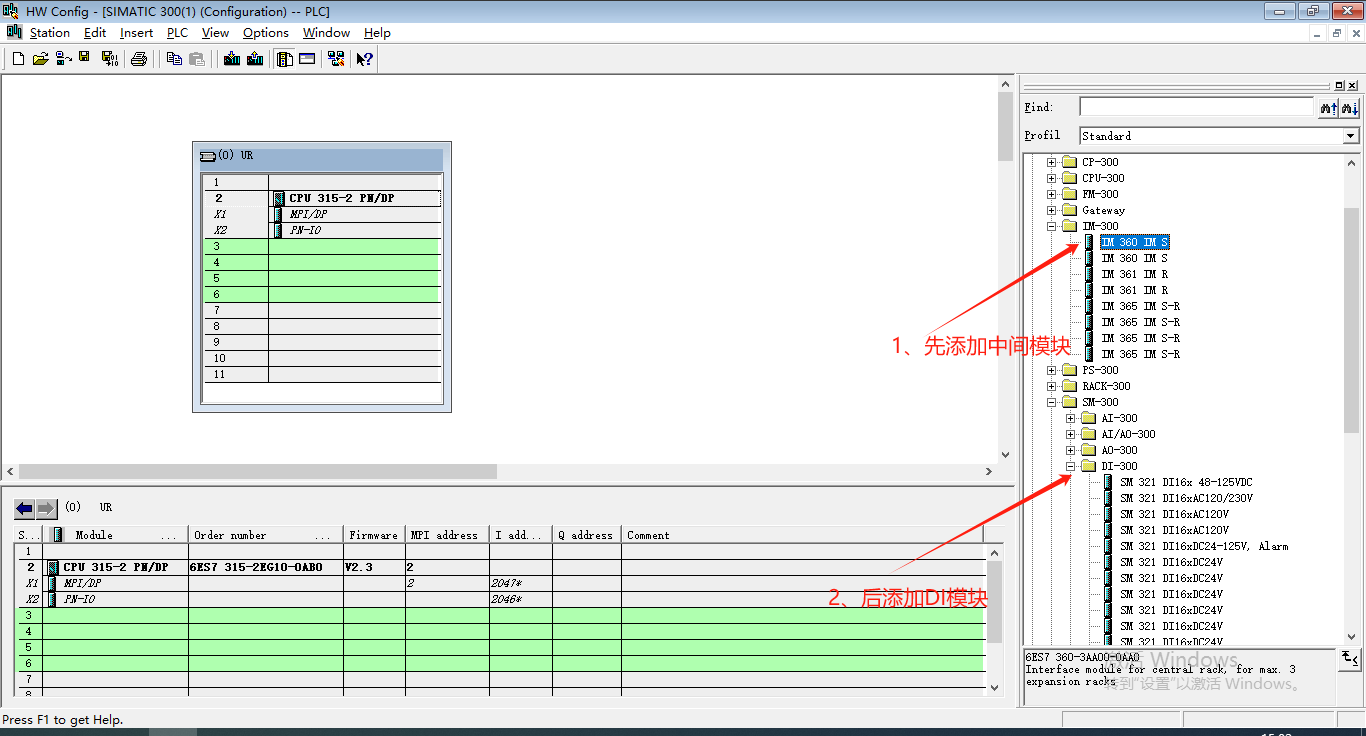Select the highlighted IM 360 IM S module

(x=1135, y=242)
